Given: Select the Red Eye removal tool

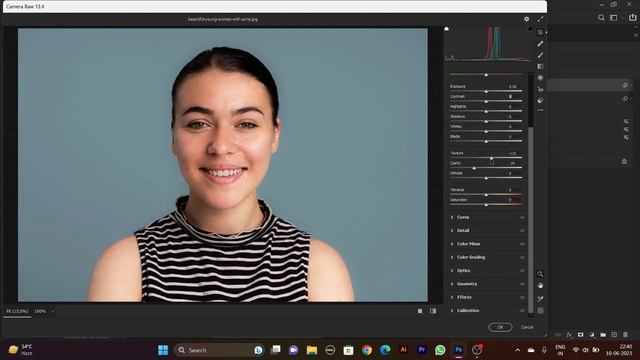Looking at the screenshot, I should tap(540, 89).
